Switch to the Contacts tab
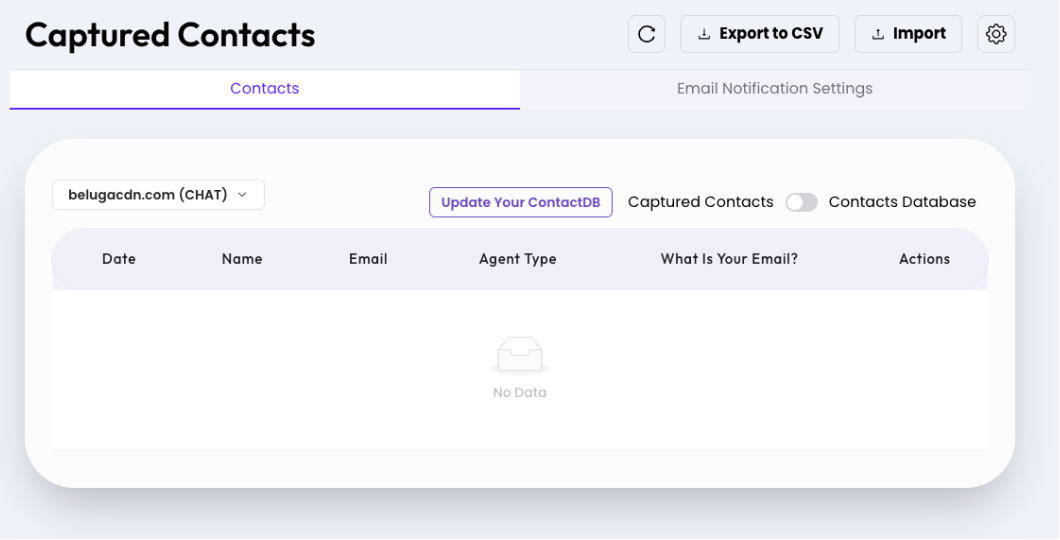This screenshot has height=540, width=1060. (264, 89)
